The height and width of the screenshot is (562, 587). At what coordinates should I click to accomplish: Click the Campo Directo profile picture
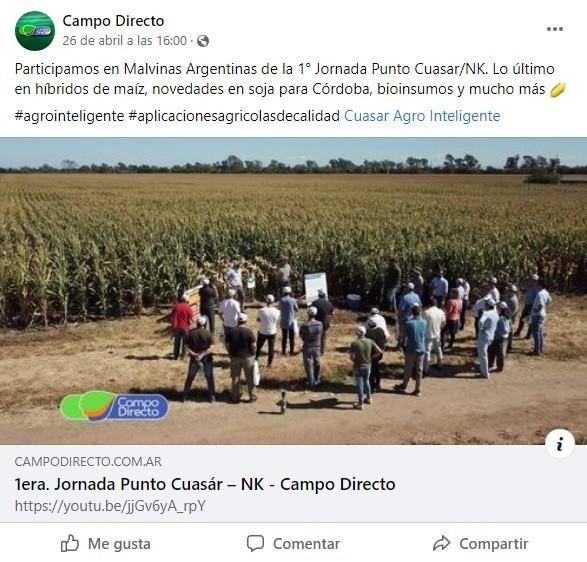coord(35,31)
